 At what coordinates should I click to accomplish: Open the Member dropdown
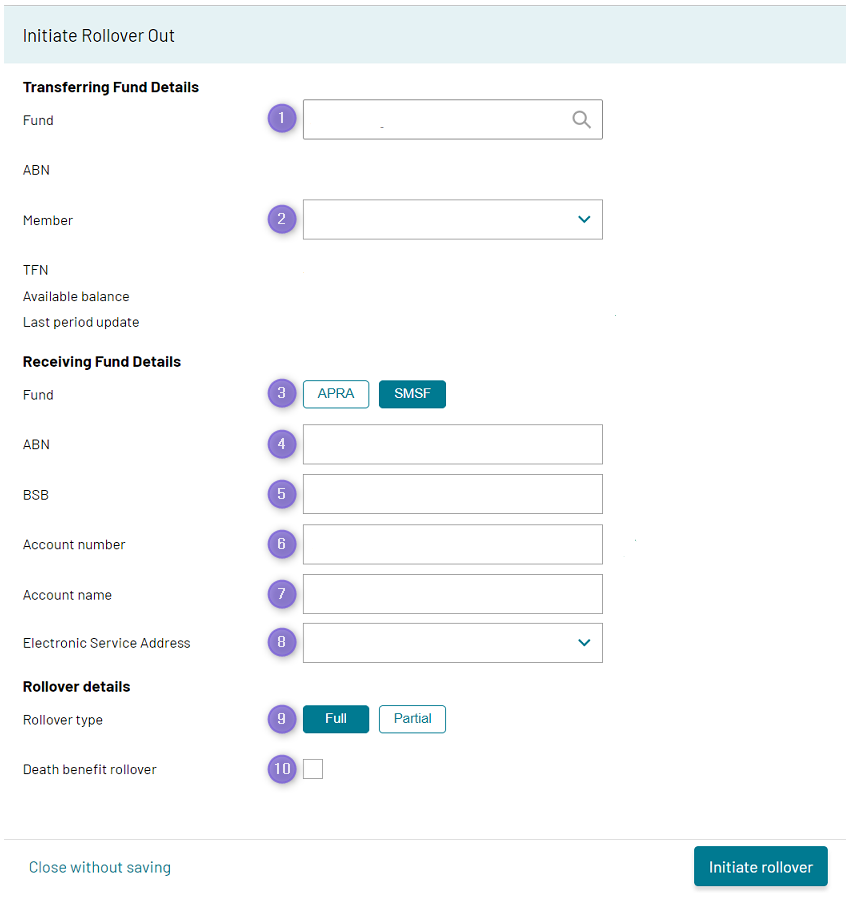click(x=453, y=220)
